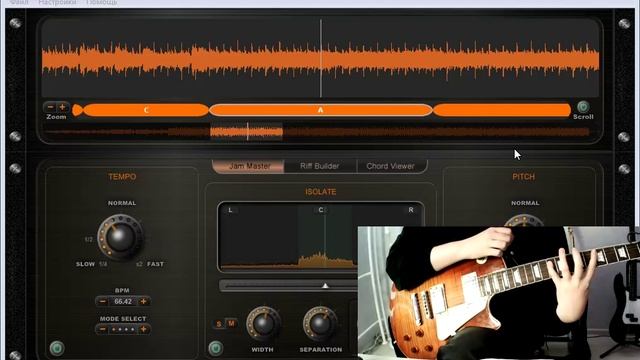Click the BPM value field 66.42

coord(123,302)
